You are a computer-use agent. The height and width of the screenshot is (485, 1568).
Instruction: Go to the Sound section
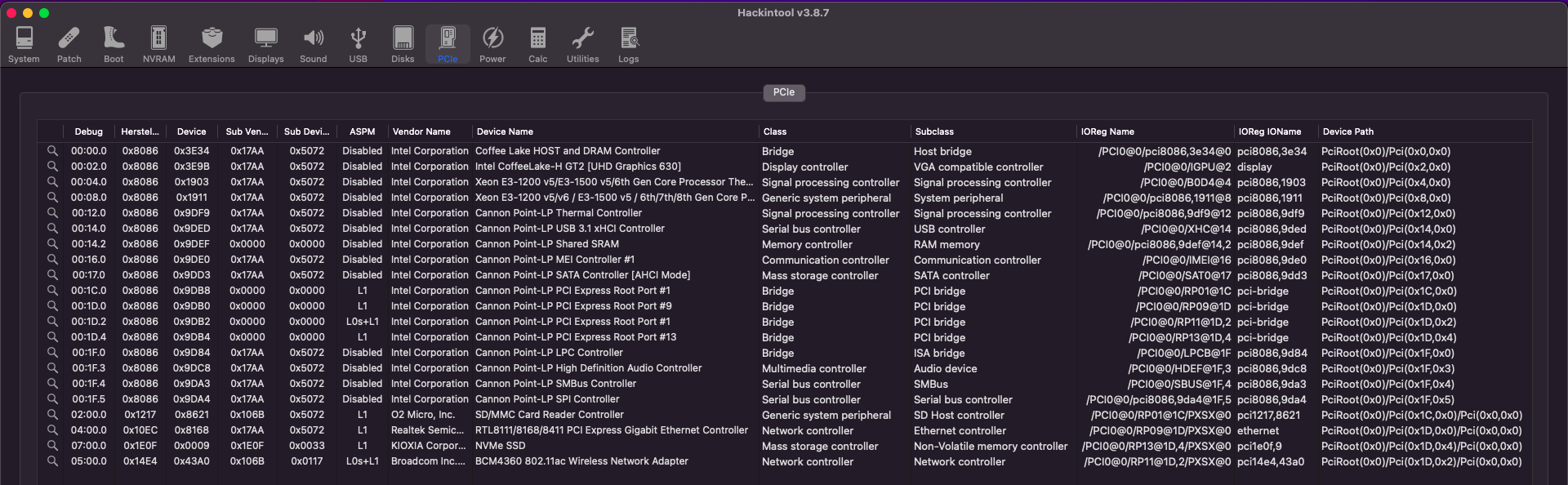tap(313, 44)
